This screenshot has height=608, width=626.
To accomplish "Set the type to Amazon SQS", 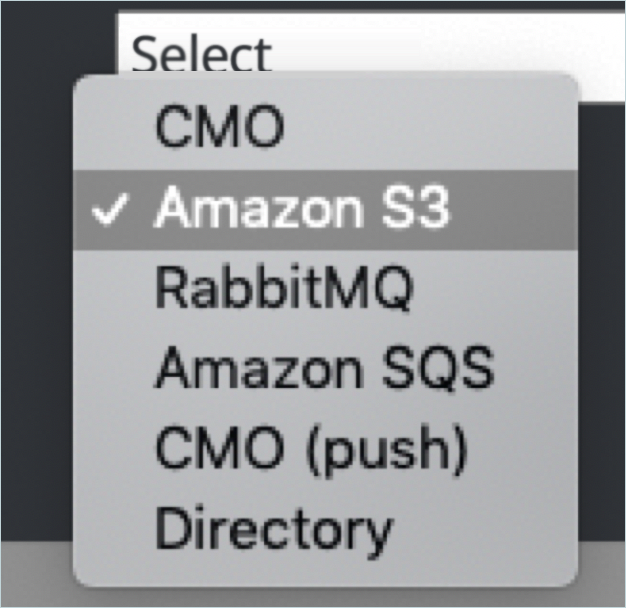I will [x=324, y=370].
